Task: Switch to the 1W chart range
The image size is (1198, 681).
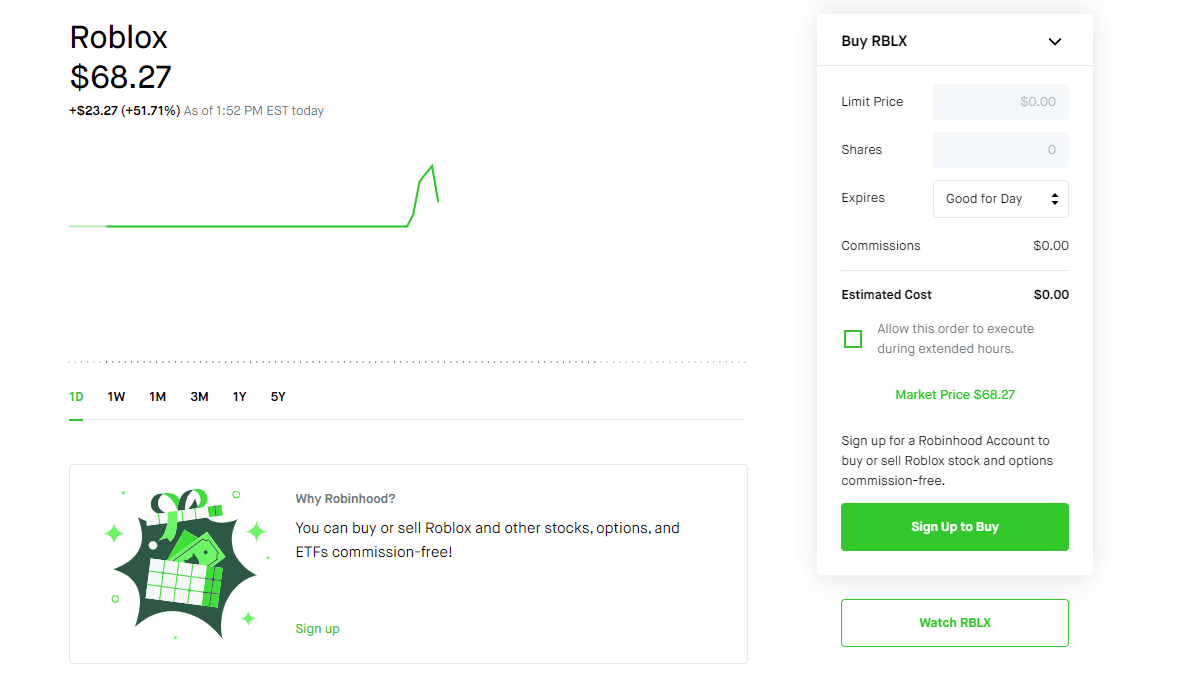Action: 116,397
